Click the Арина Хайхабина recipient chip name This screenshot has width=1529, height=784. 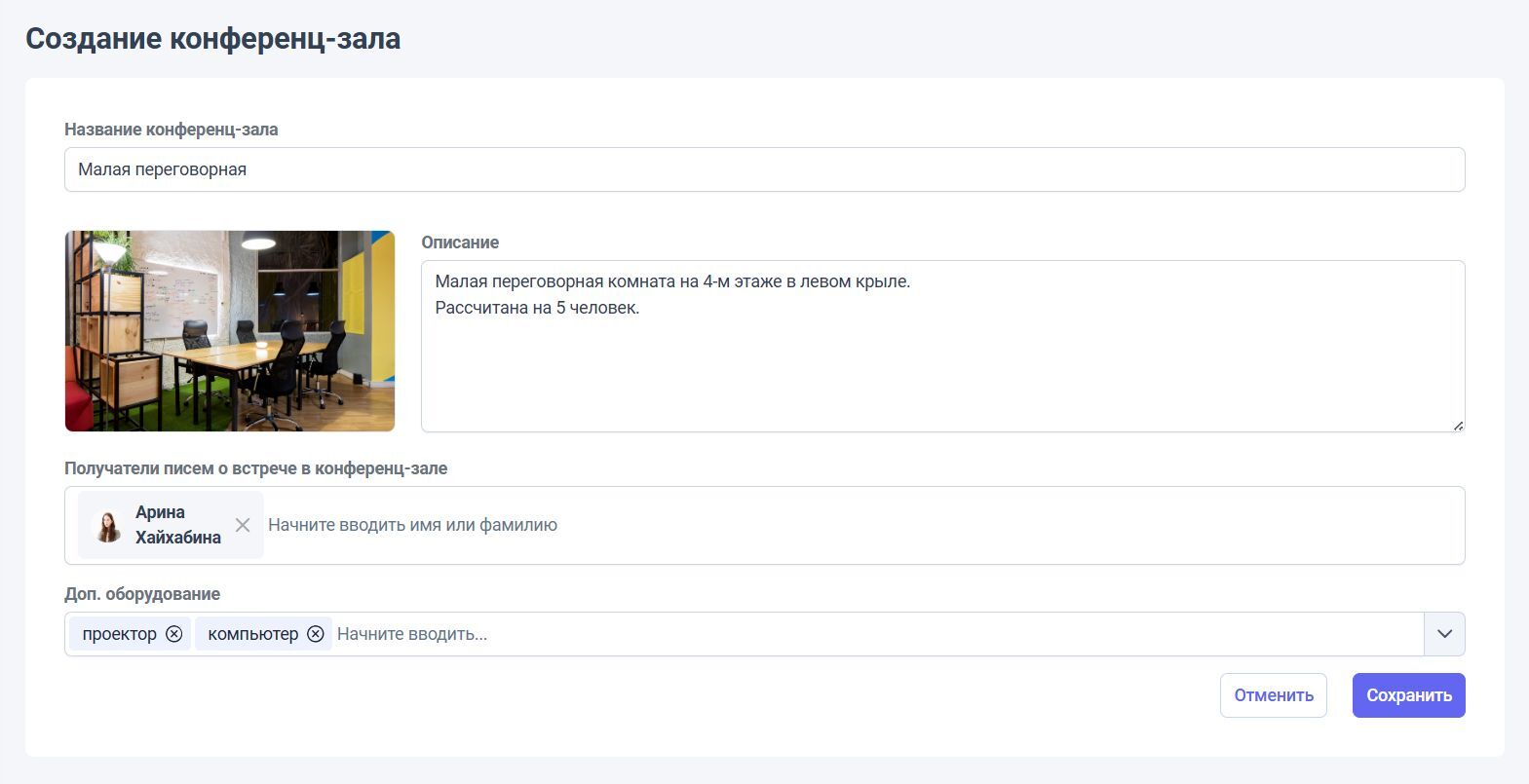[178, 525]
